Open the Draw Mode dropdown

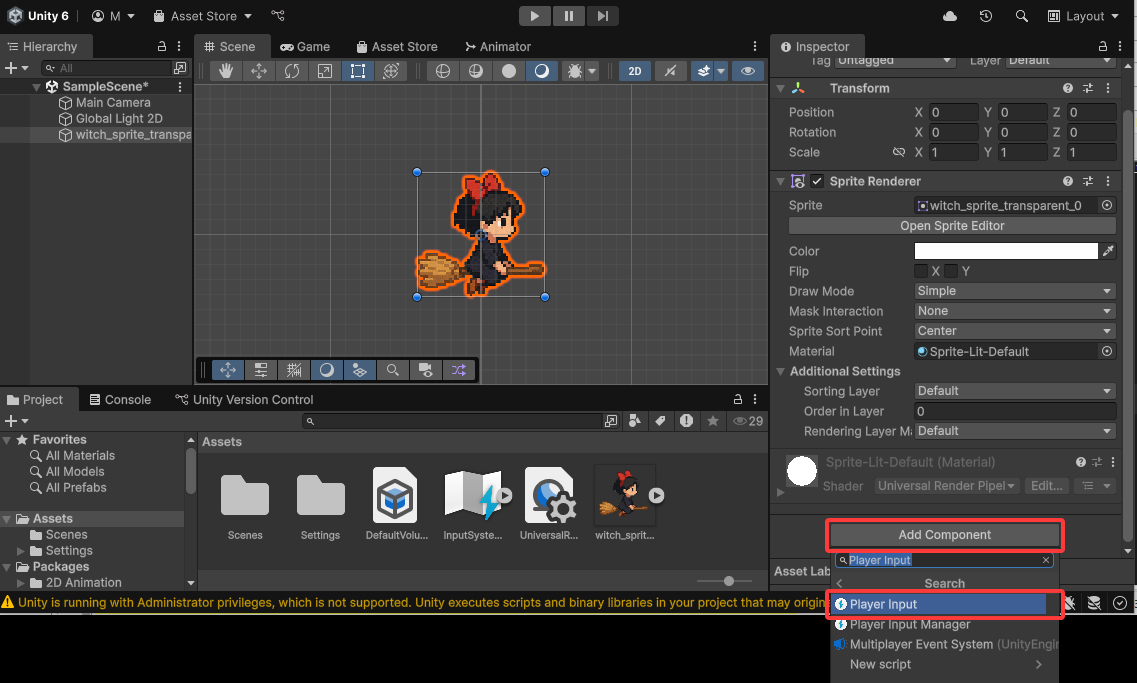(1014, 291)
